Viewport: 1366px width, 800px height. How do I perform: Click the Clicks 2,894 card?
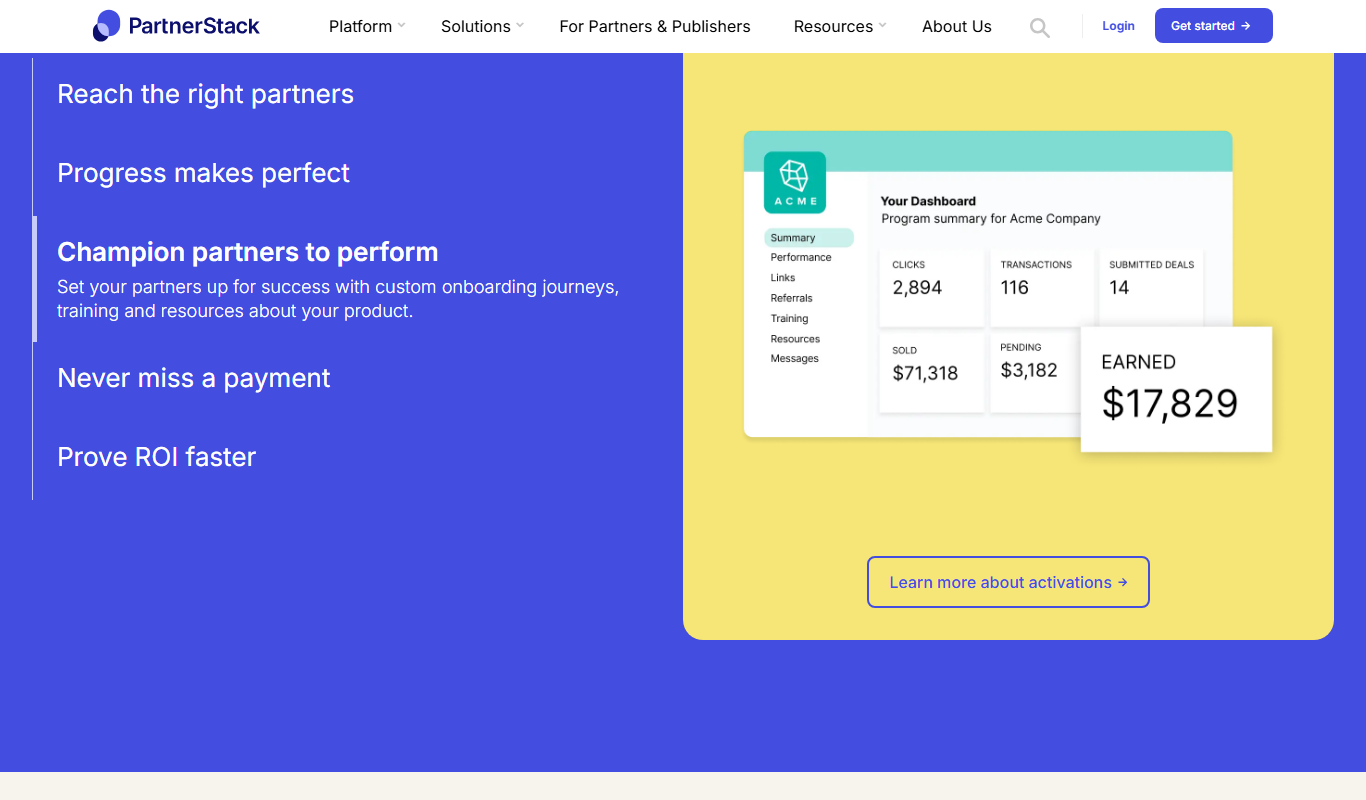[932, 288]
